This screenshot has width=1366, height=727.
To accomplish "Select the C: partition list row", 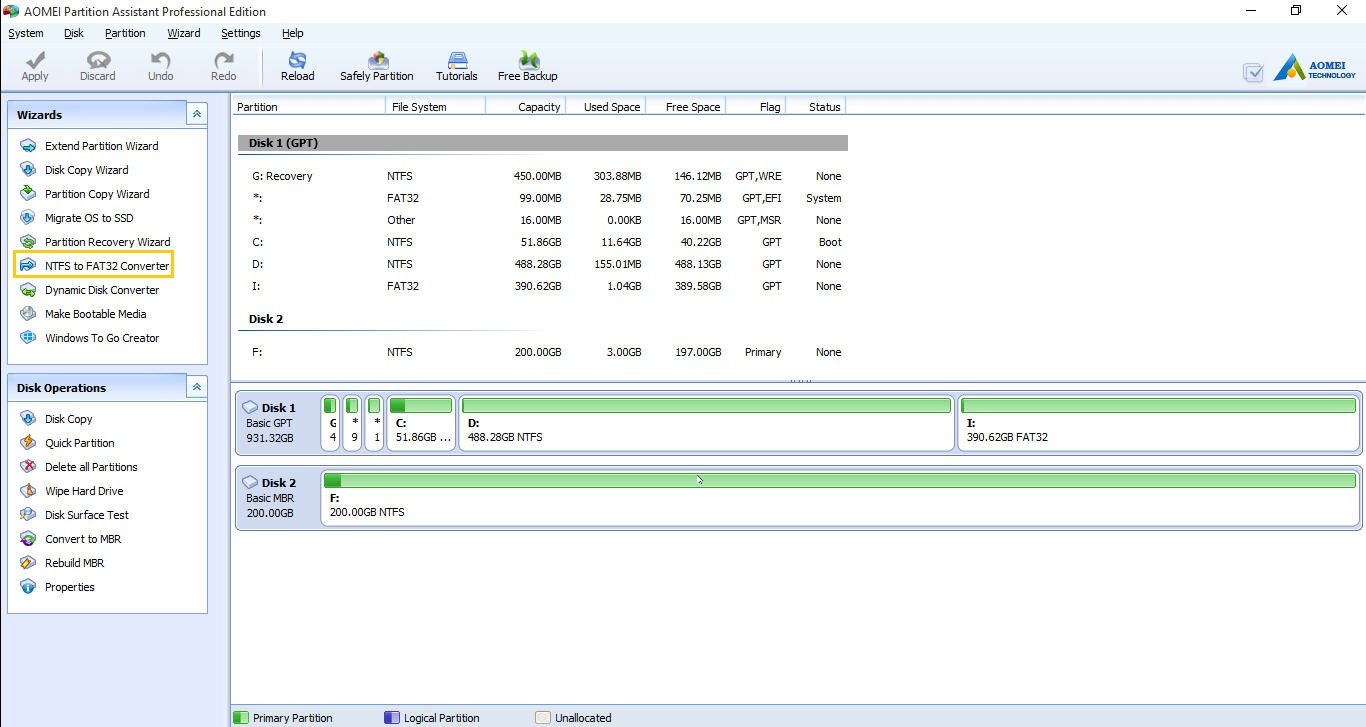I will (543, 242).
